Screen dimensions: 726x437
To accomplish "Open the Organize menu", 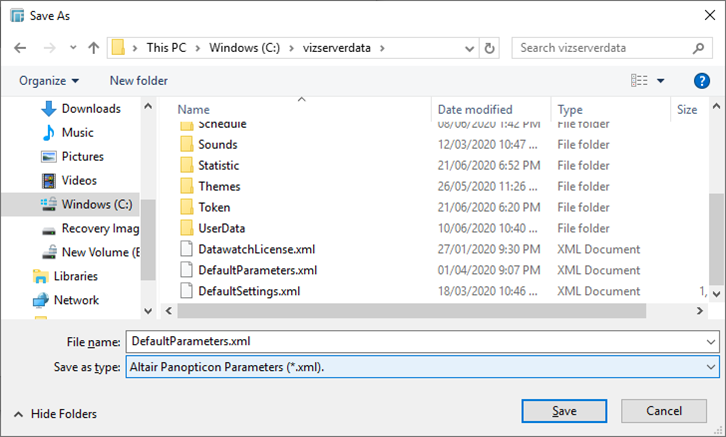I will pyautogui.click(x=48, y=81).
